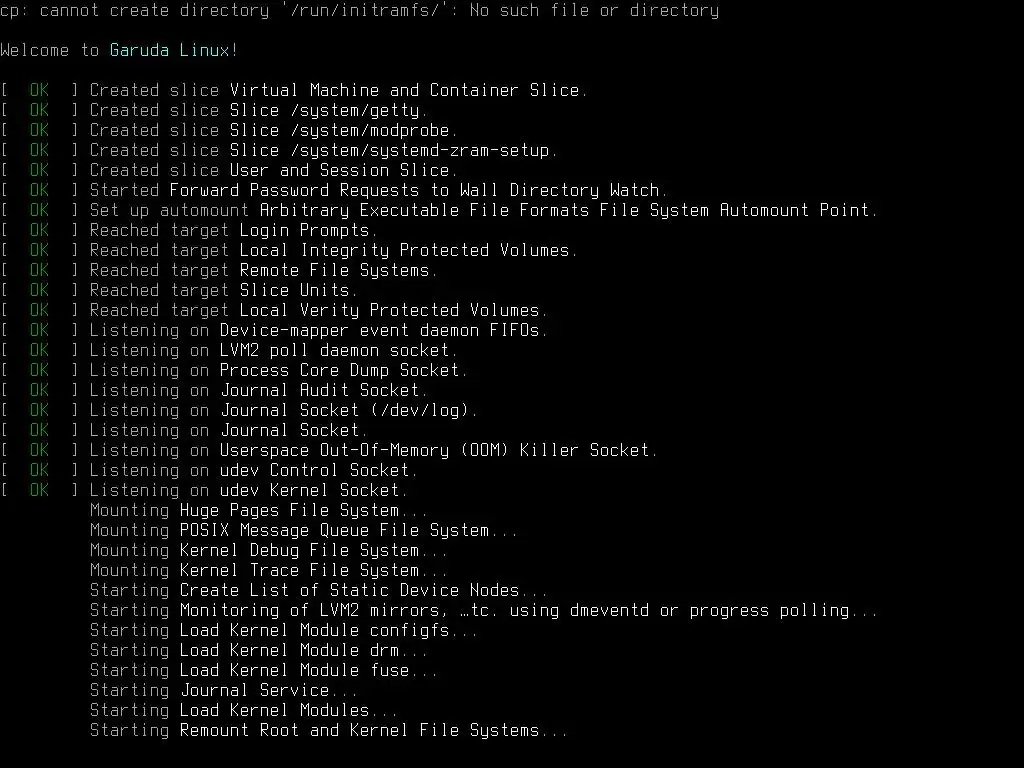The image size is (1024, 768).
Task: Select 'Arbitrary Executable File Formats' automount line
Action: click(x=439, y=210)
